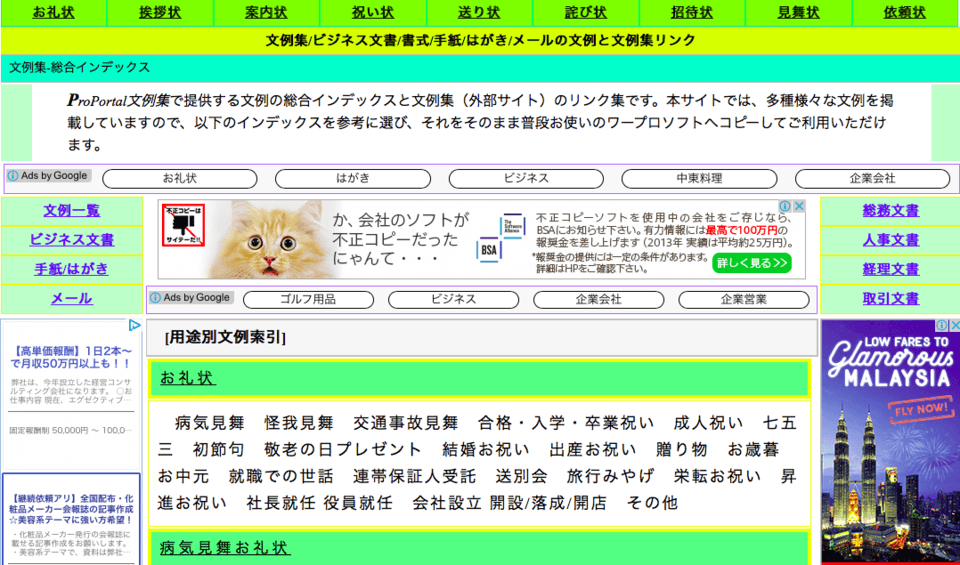Open the 詫び状 tab in top navigation
Screen dimensions: 960x565
click(585, 13)
